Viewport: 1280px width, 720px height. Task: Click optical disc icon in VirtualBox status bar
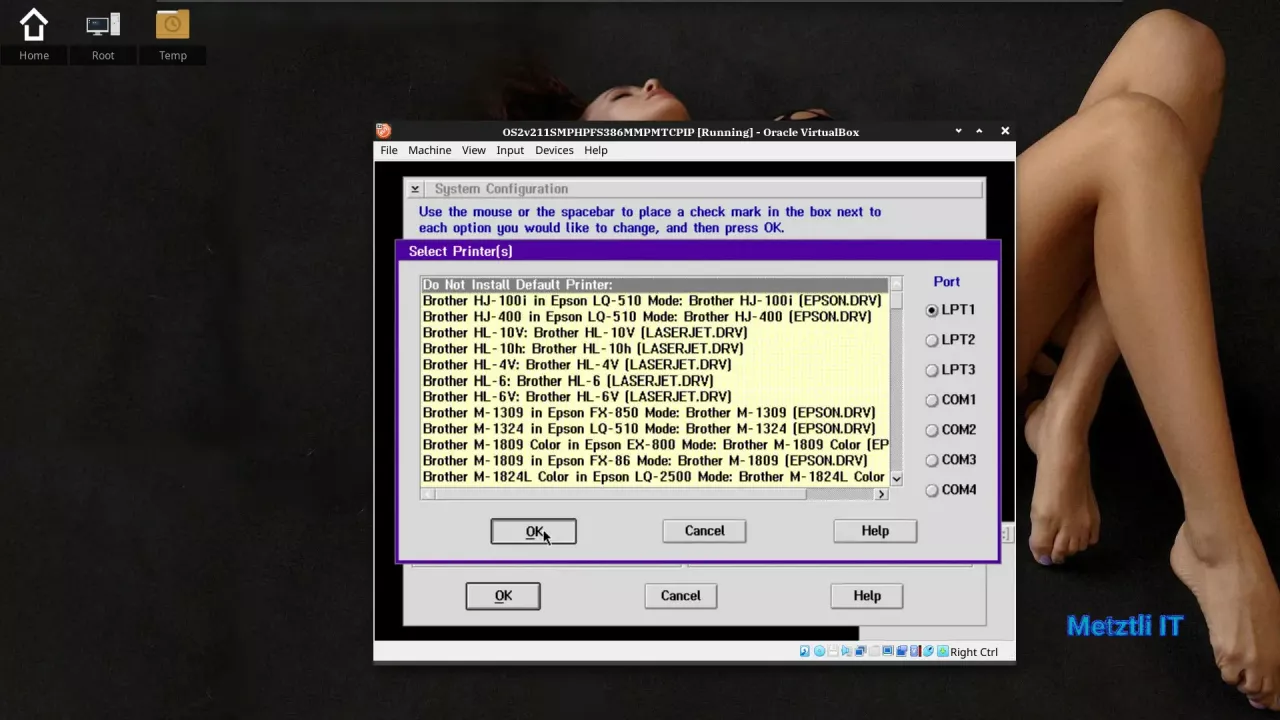point(819,651)
